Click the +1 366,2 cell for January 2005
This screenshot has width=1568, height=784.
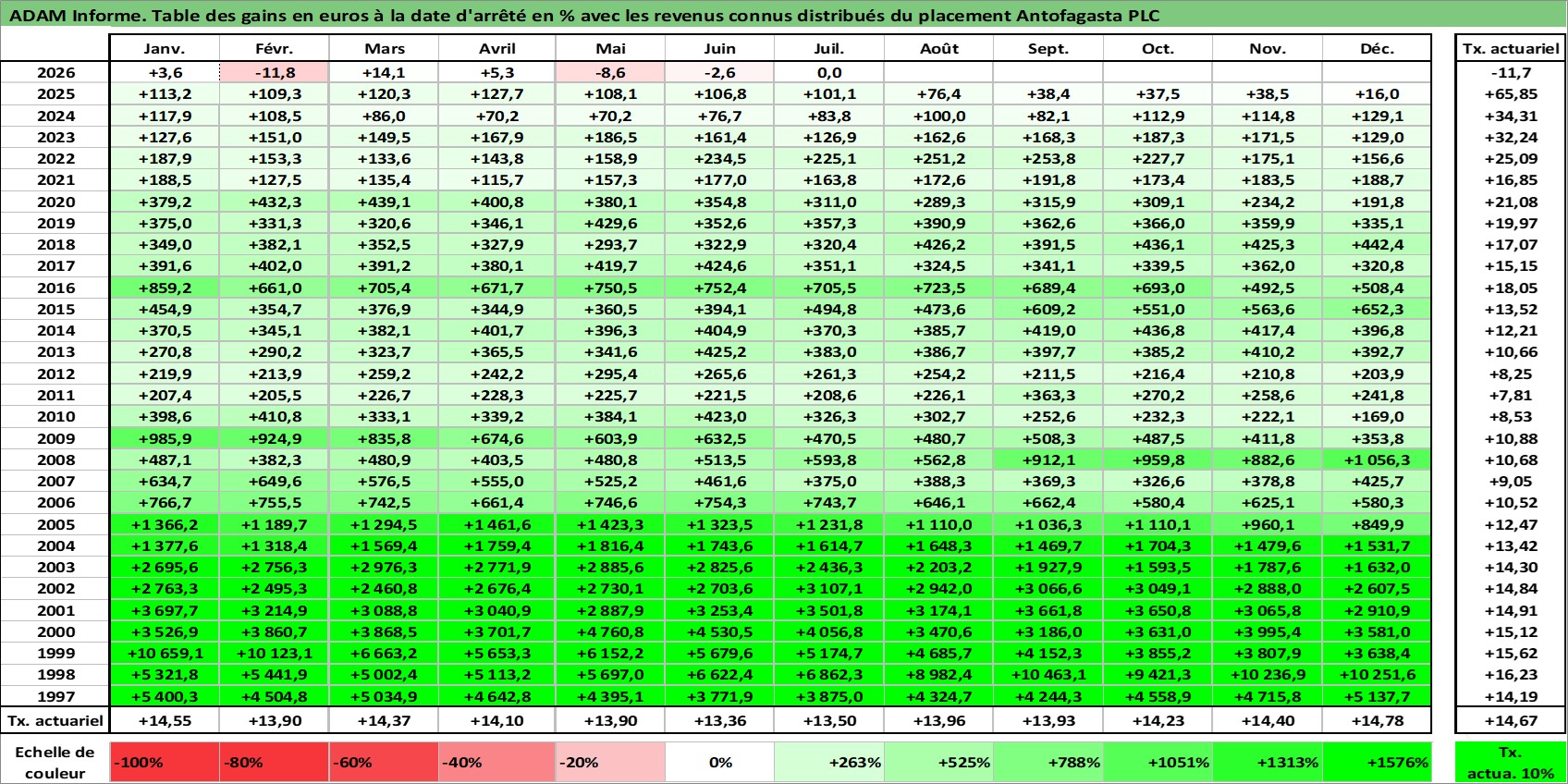165,524
